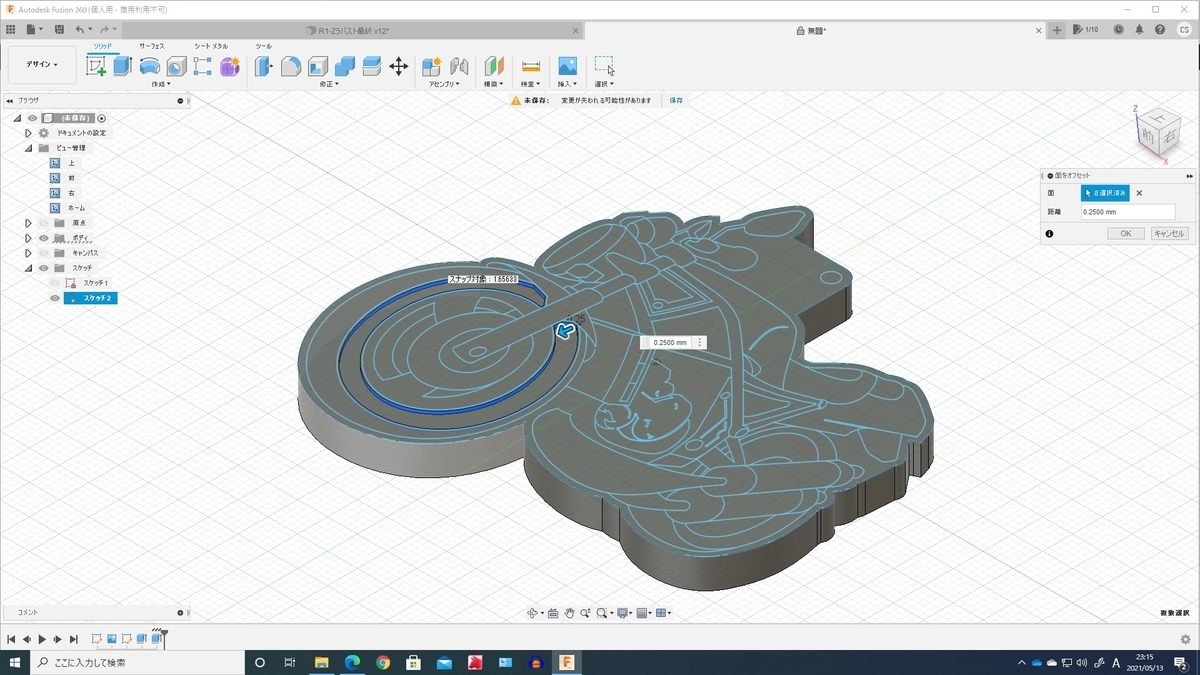Open the デザイン workspace dropdown
The image size is (1200, 675).
click(x=42, y=65)
